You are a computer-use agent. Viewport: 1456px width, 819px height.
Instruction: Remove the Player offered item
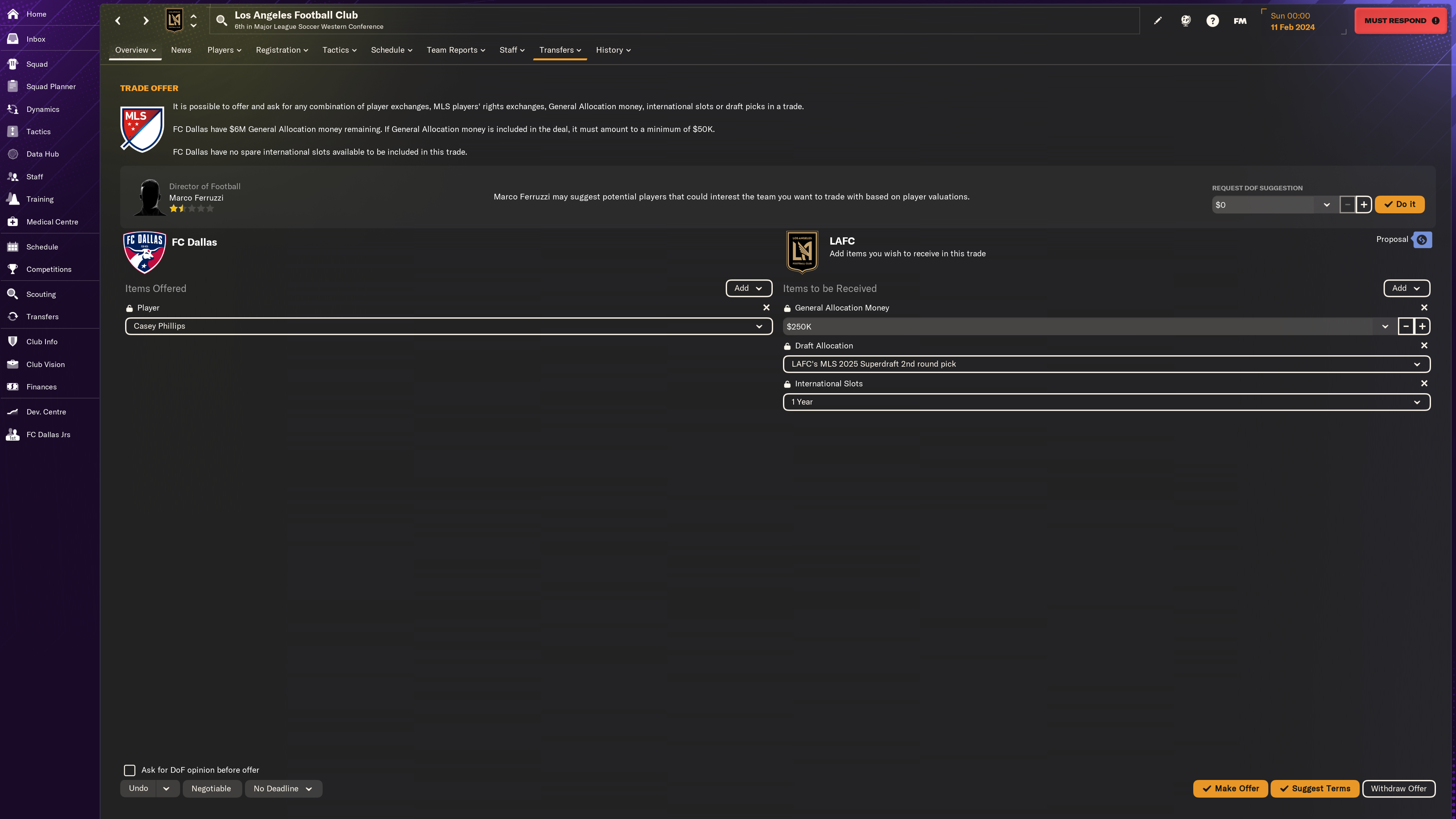[x=766, y=308]
